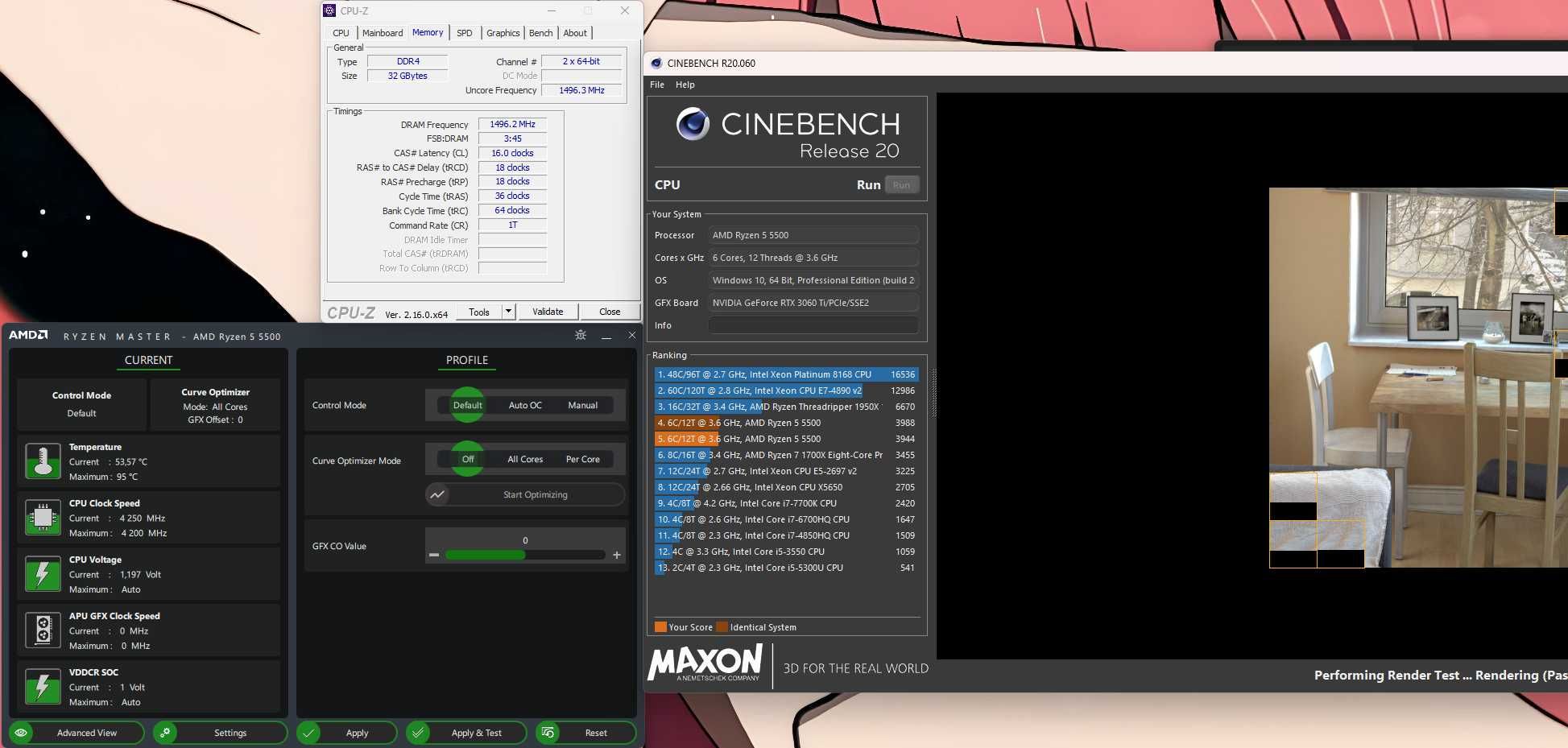Click the Identical System legend swatch

click(x=722, y=627)
